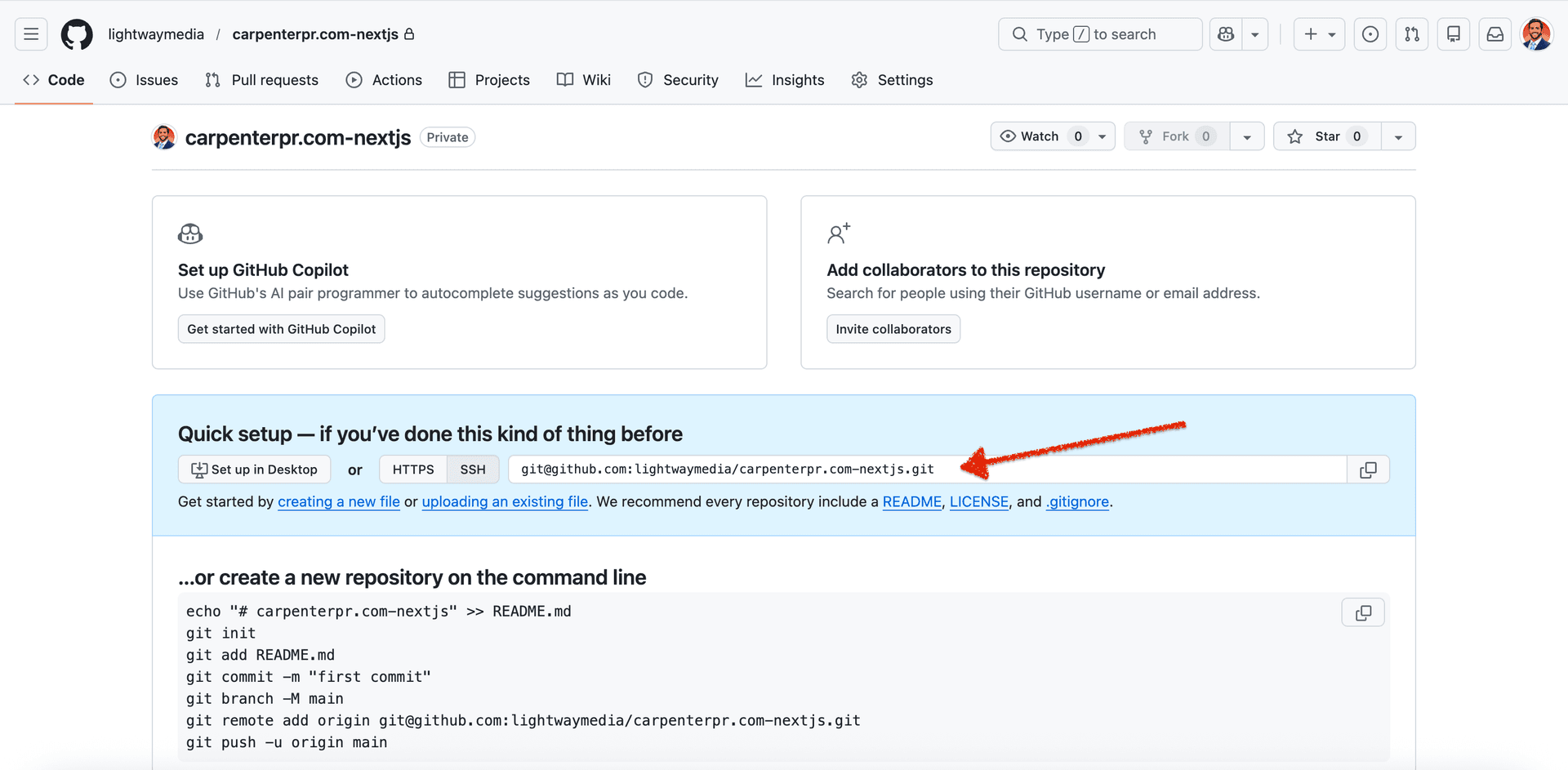Expand the Star options dropdown

coord(1398,136)
